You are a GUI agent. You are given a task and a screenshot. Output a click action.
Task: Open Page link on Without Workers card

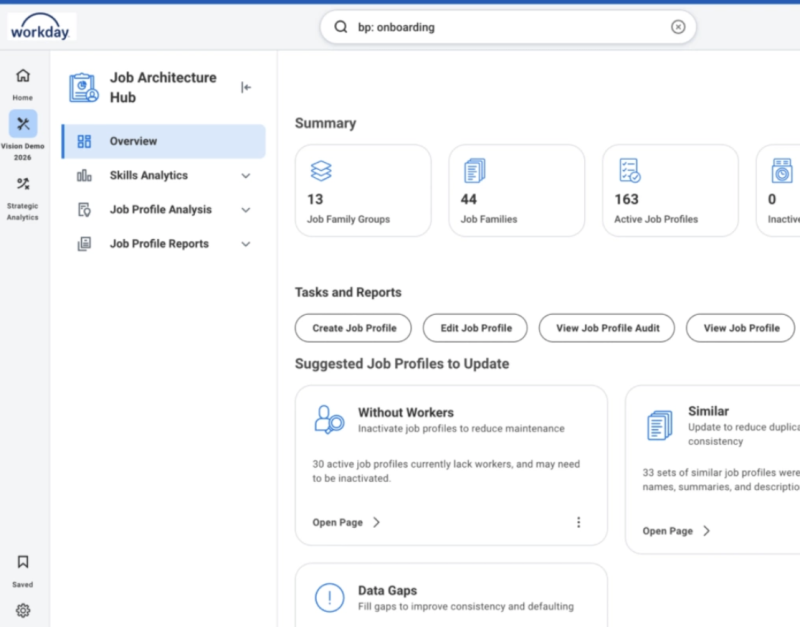click(x=337, y=522)
